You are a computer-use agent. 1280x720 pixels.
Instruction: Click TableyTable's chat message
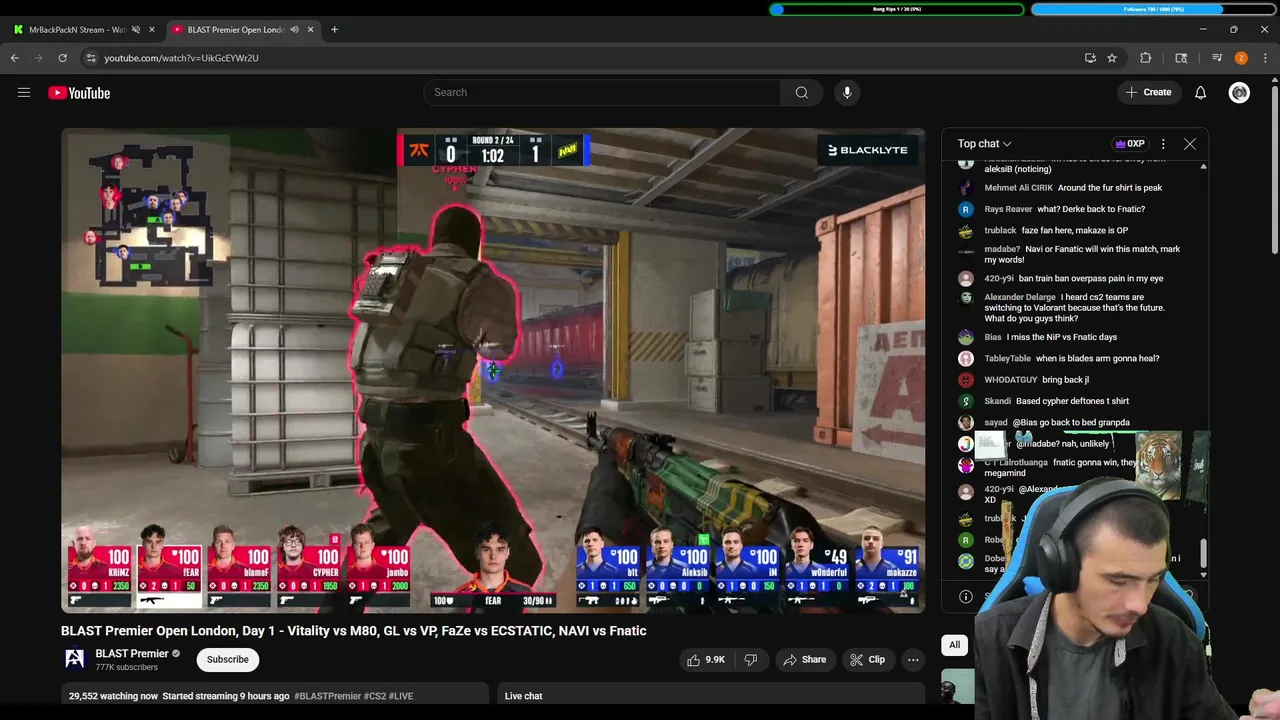pos(1097,359)
